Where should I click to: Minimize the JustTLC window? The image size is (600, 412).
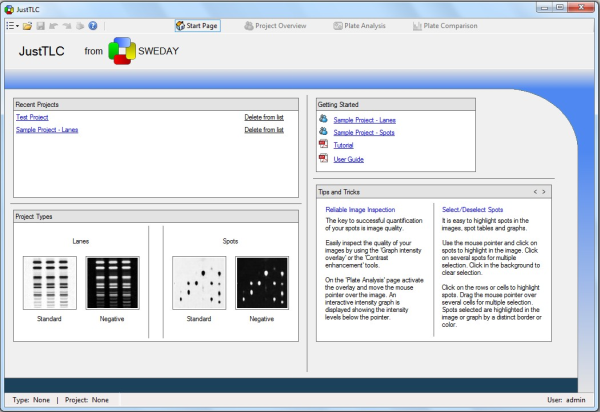pos(545,7)
